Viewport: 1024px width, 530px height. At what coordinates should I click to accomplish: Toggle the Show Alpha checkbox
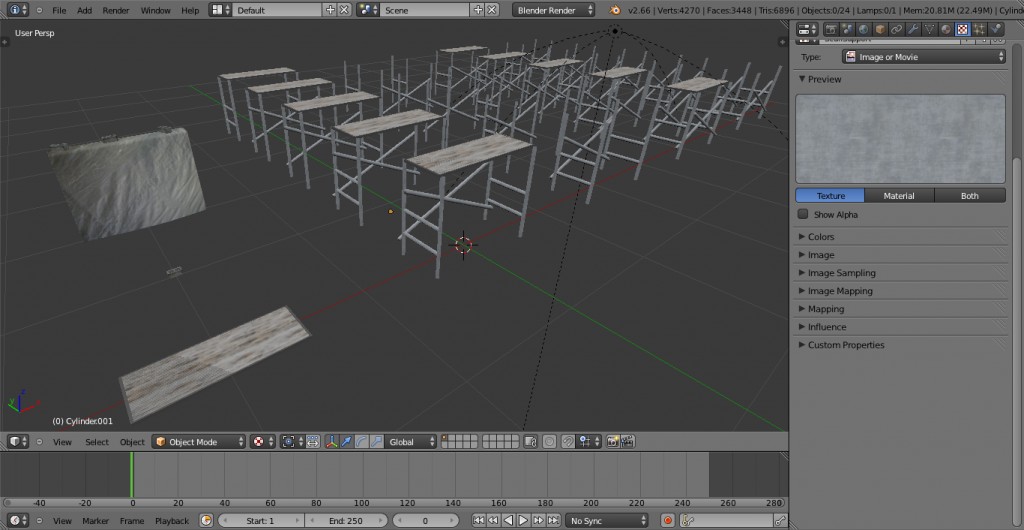(x=803, y=214)
